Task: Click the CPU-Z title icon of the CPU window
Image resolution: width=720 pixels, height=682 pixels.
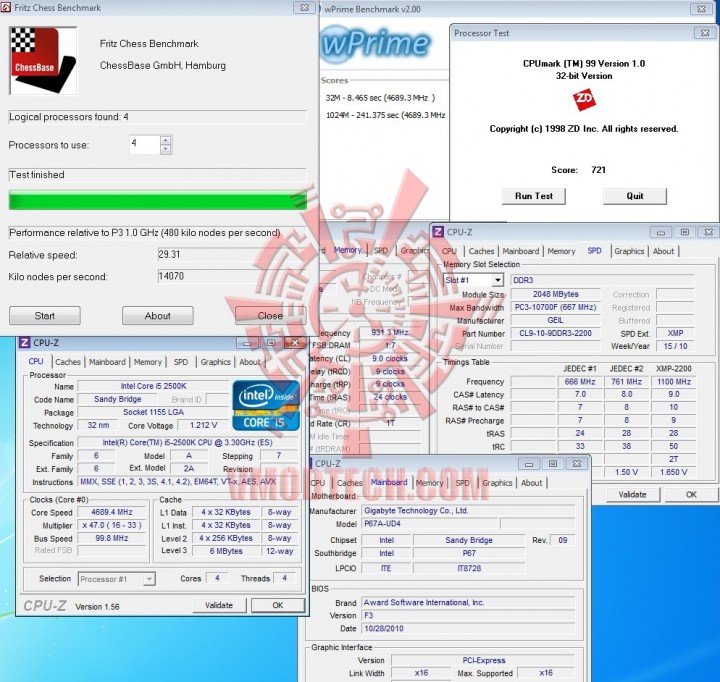Action: [x=25, y=343]
